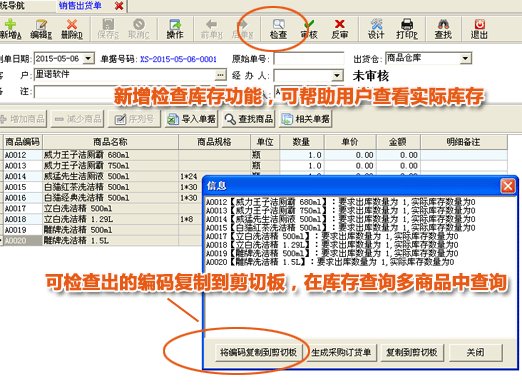Open the 设计 (design) tools icon
Screen dimensions: 522x389
376,29
